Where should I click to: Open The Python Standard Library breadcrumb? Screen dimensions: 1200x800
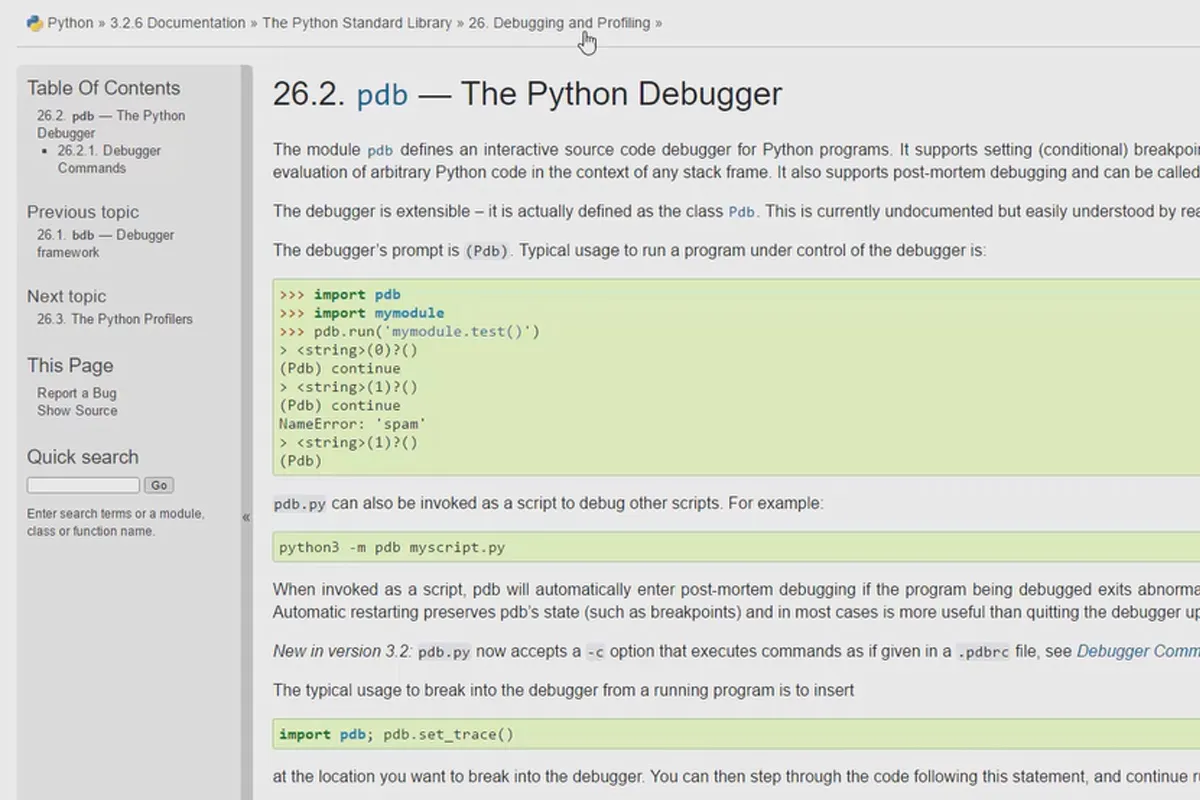[357, 23]
